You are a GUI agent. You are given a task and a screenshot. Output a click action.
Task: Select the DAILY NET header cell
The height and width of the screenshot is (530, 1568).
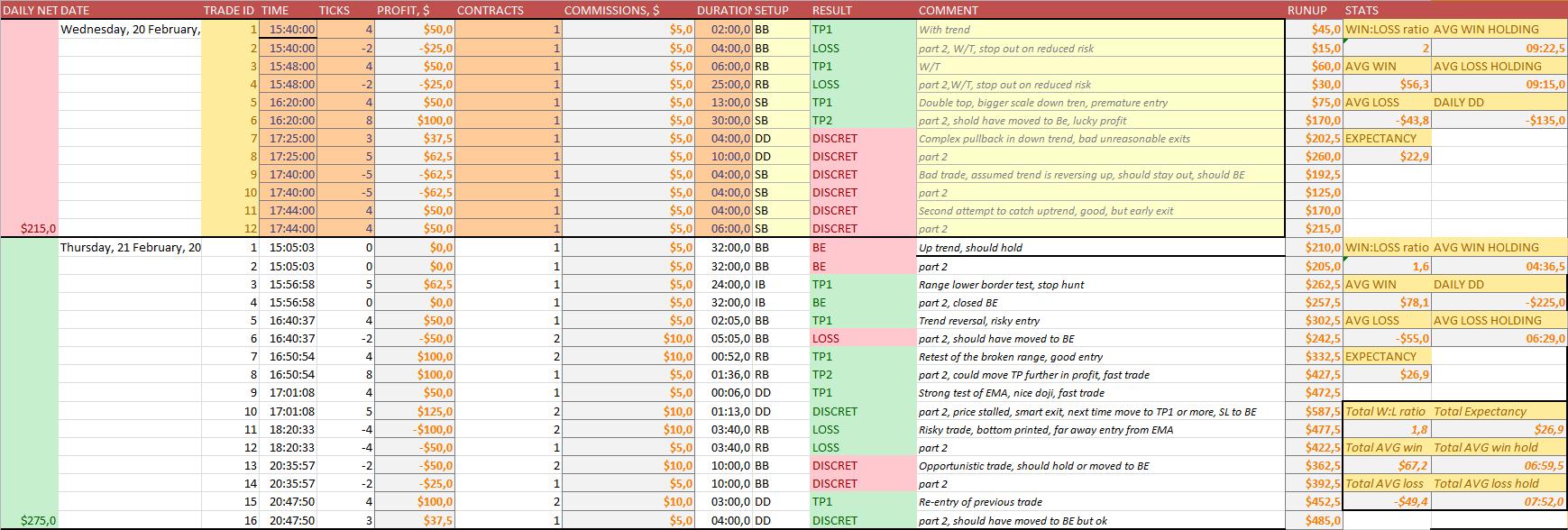pyautogui.click(x=30, y=10)
